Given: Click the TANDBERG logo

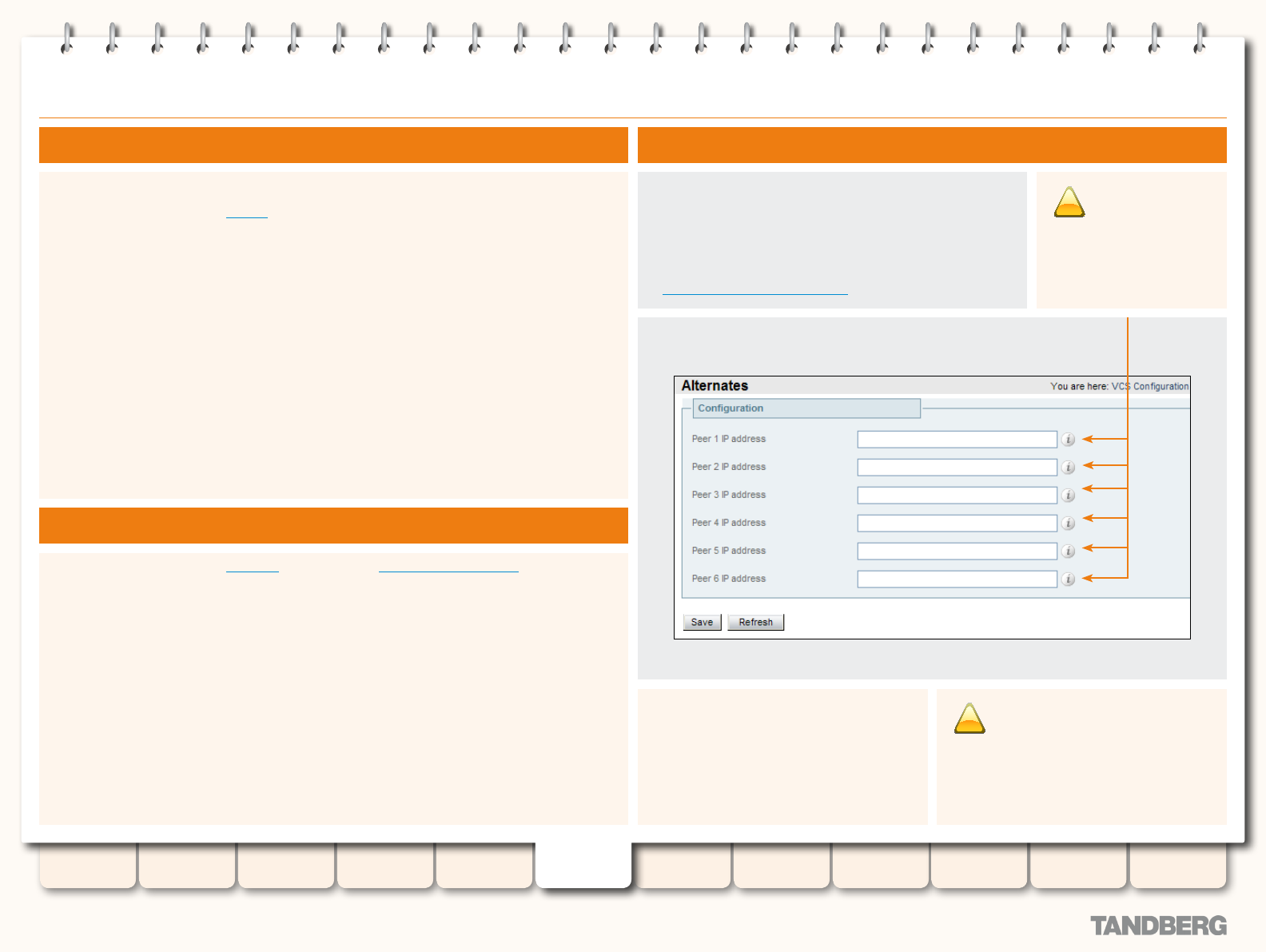Looking at the screenshot, I should (1158, 926).
